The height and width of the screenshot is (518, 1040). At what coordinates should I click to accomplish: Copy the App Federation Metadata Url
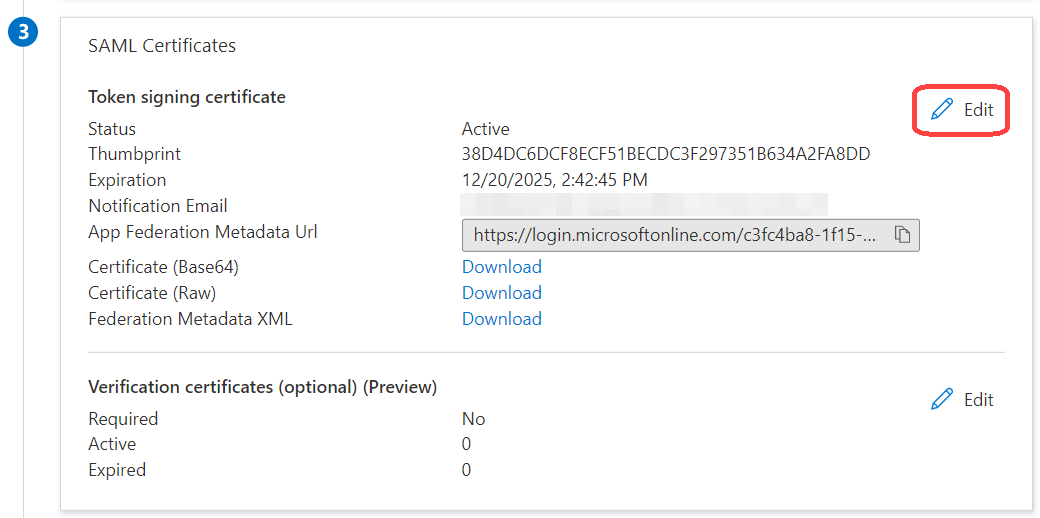point(902,235)
